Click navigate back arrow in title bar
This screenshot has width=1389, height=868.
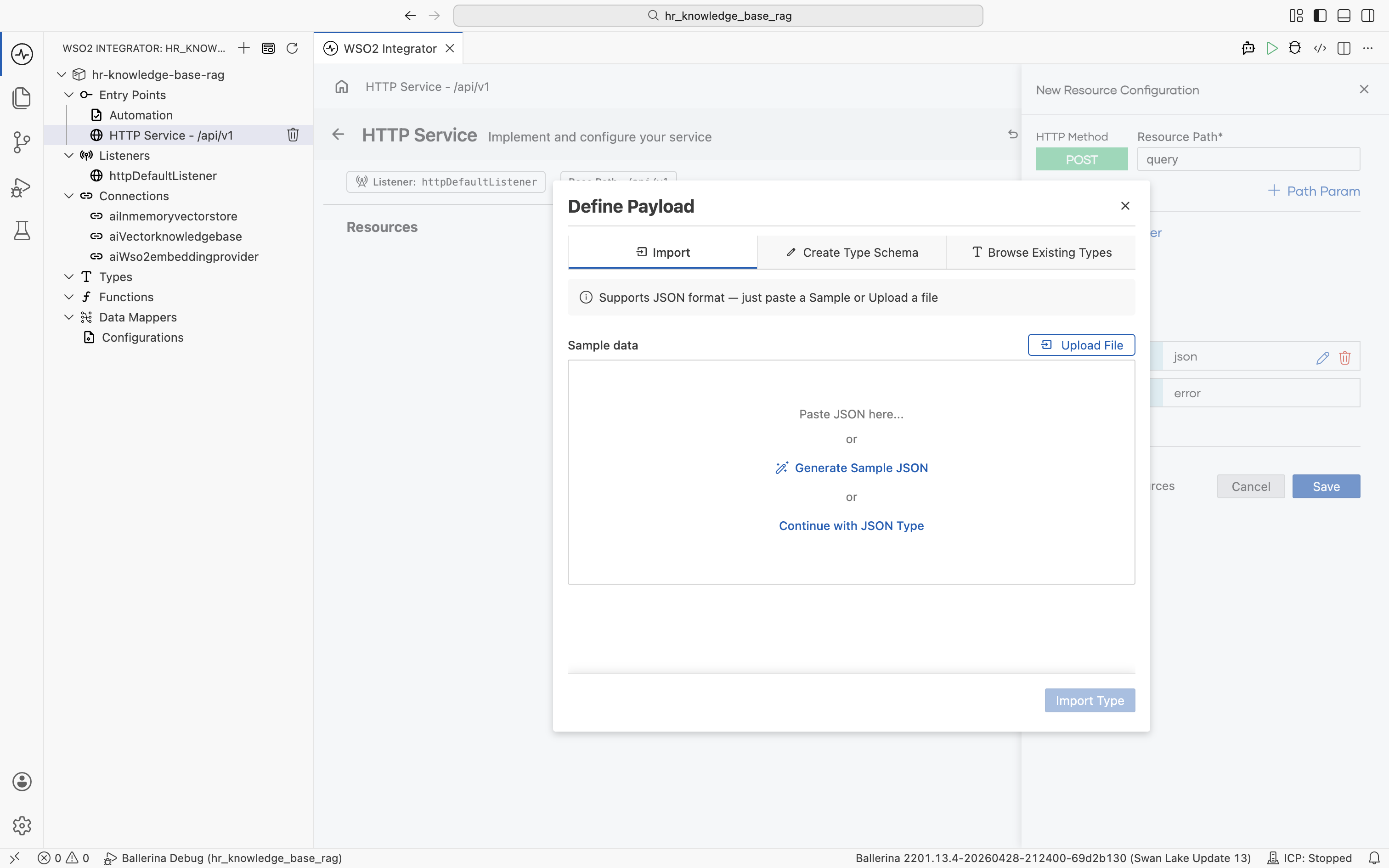tap(410, 16)
